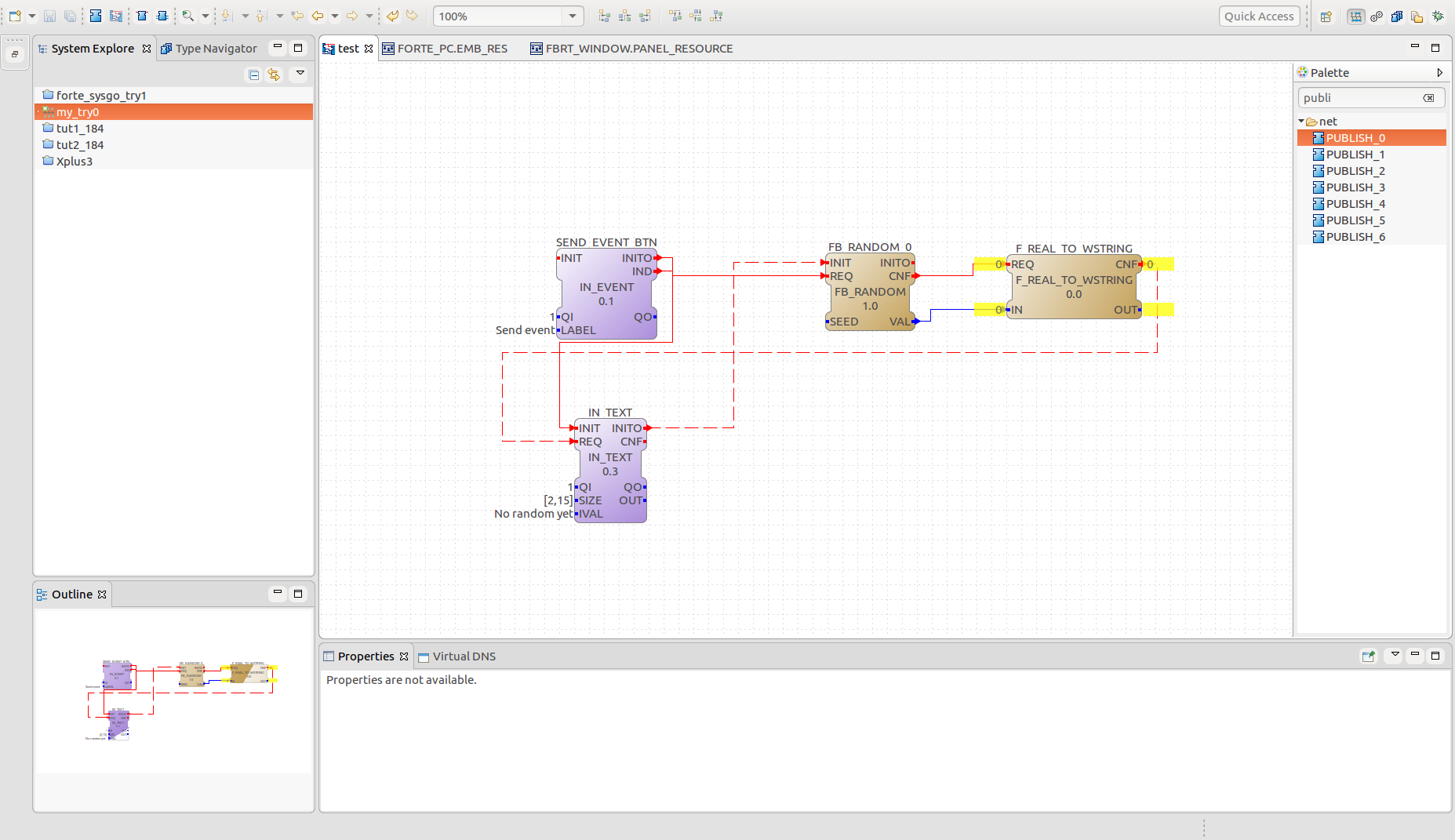1455x840 pixels.
Task: Select the Type Navigator tab
Action: [209, 48]
